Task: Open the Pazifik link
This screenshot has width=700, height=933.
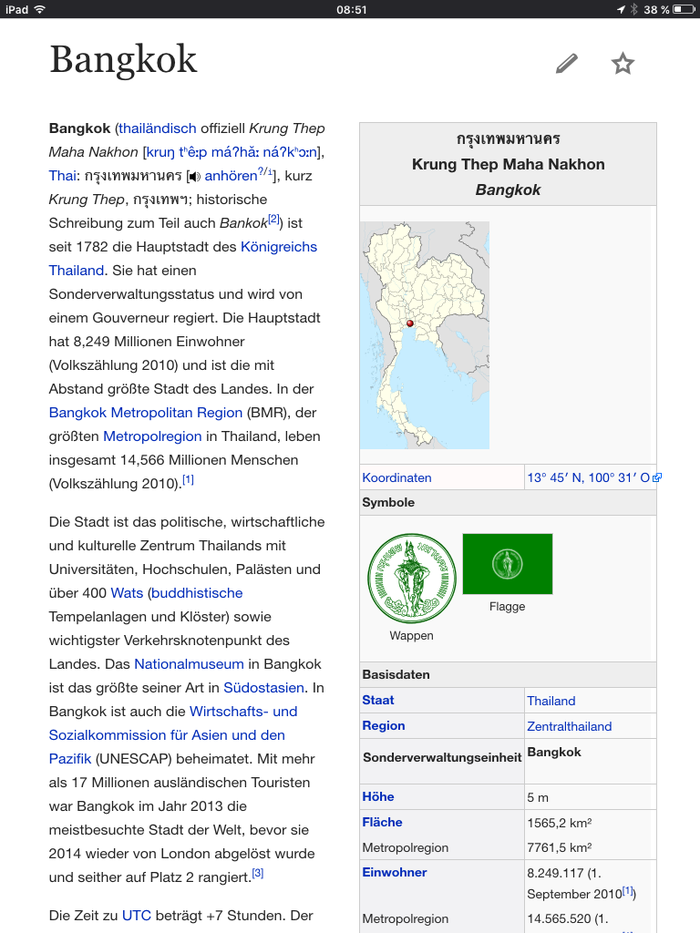Action: pos(70,759)
